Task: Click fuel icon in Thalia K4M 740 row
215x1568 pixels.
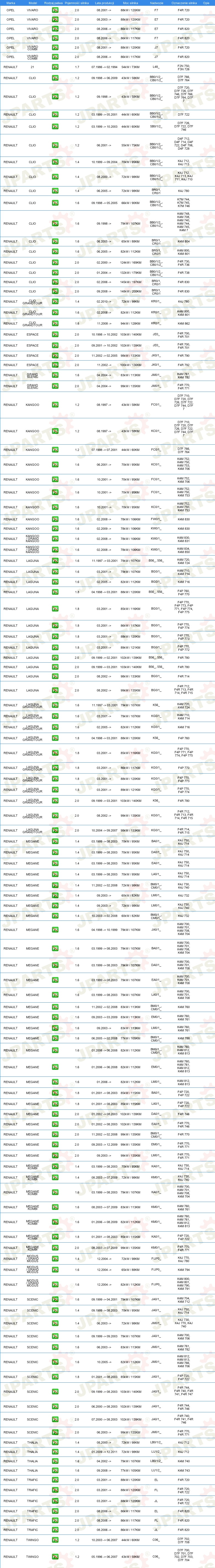Action: [x=55, y=1461]
